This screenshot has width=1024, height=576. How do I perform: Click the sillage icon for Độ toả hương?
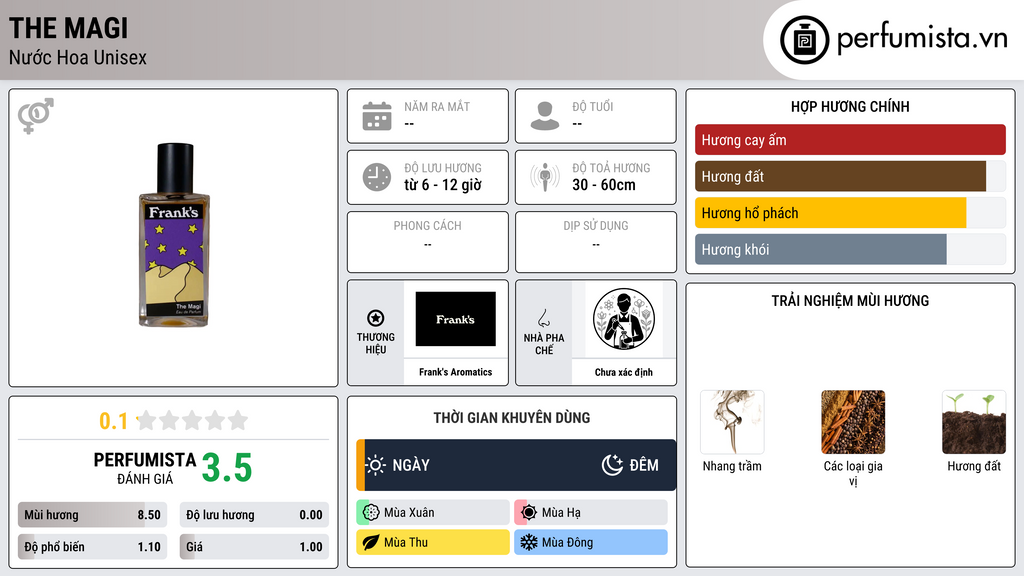pos(545,177)
